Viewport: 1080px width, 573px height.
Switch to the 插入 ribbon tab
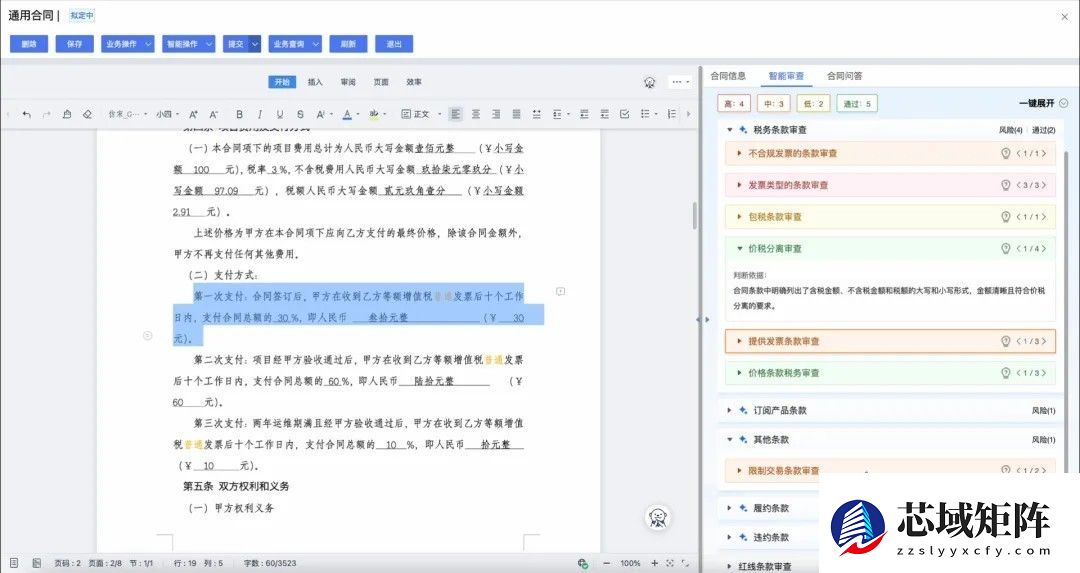click(315, 82)
